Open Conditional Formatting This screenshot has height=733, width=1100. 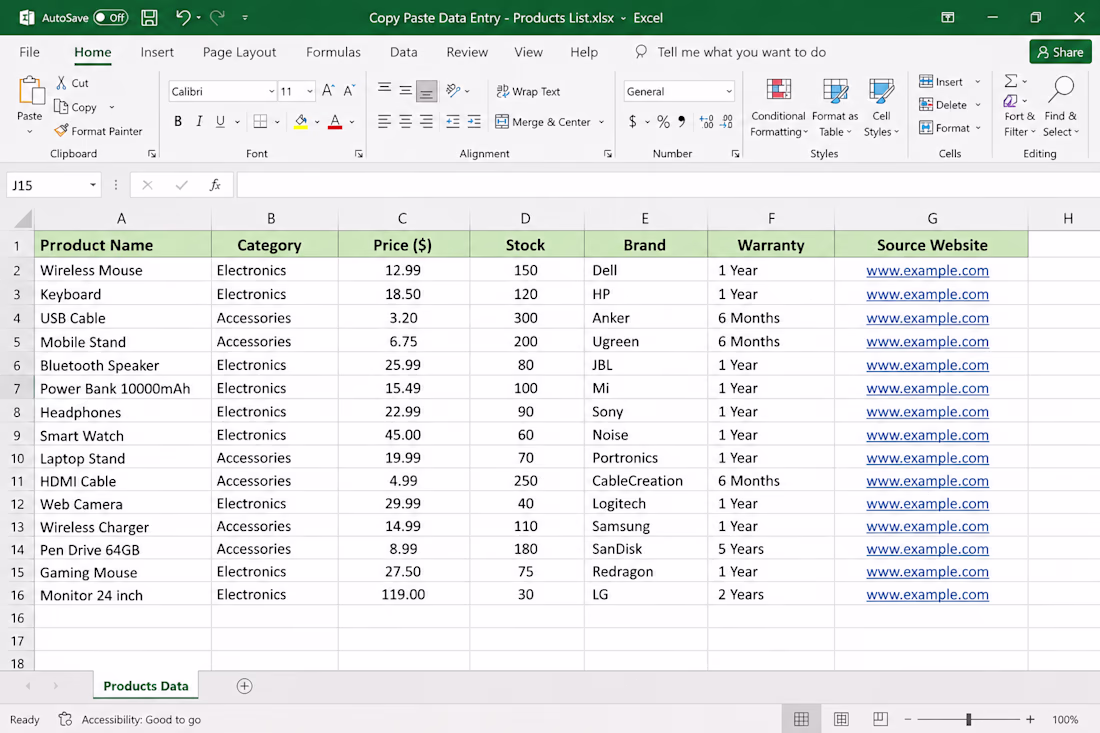click(778, 107)
